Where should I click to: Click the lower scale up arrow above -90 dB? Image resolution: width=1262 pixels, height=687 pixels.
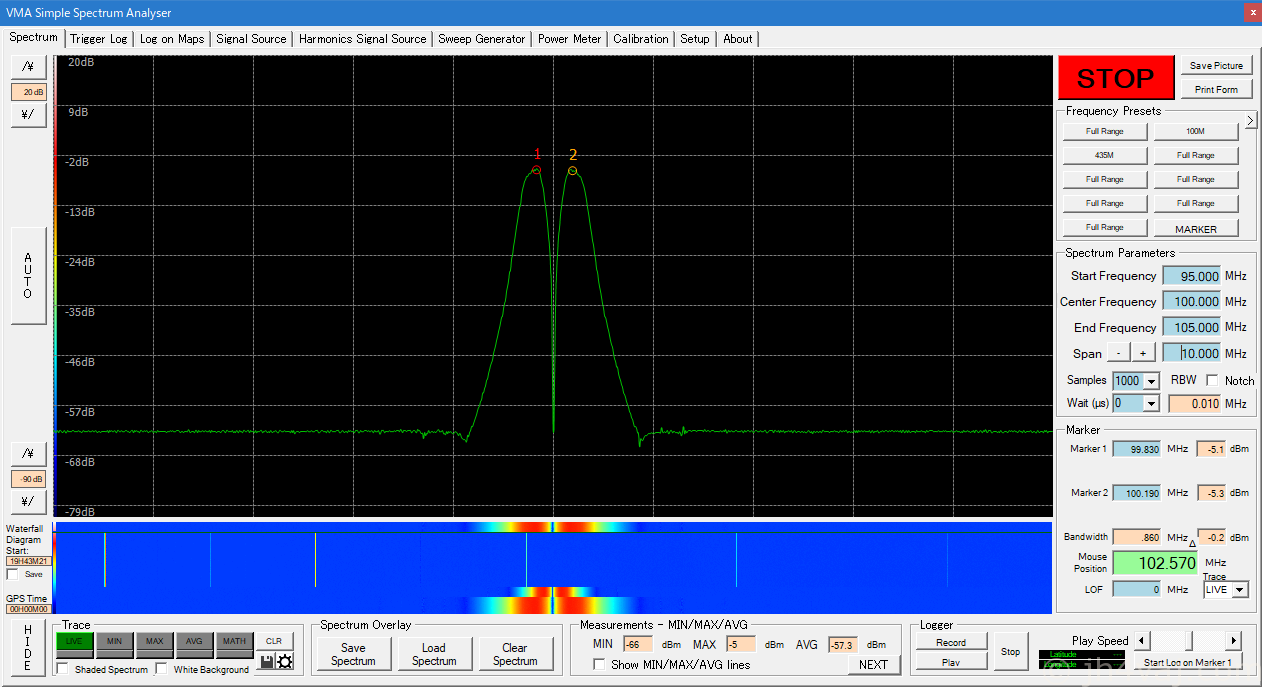pos(28,453)
